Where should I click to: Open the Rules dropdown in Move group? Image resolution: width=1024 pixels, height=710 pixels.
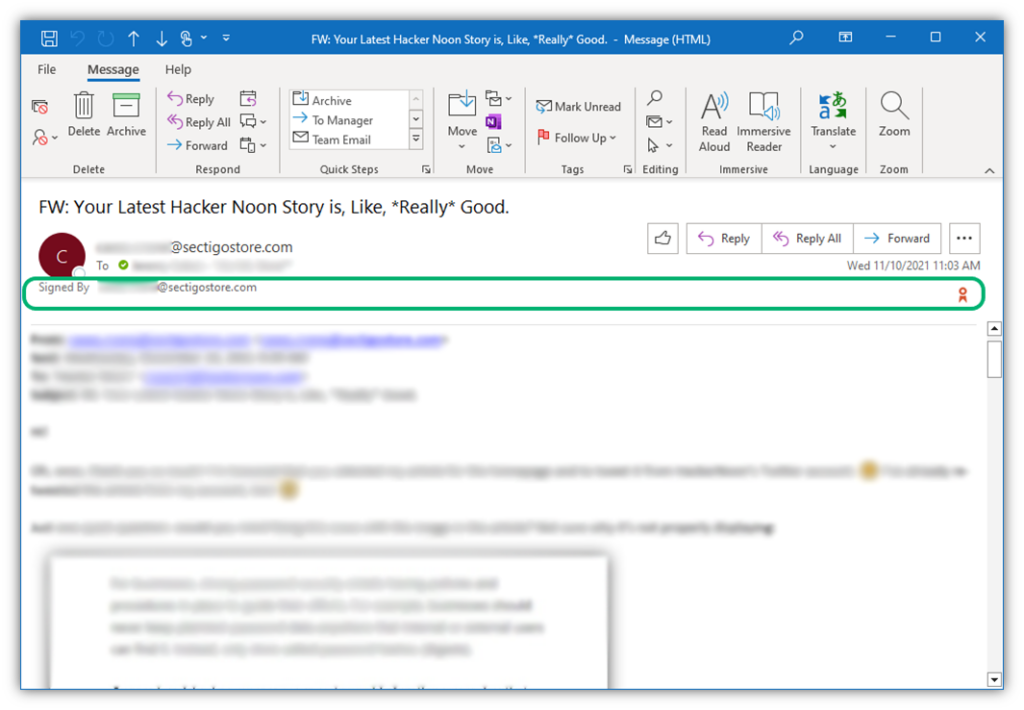click(x=498, y=99)
